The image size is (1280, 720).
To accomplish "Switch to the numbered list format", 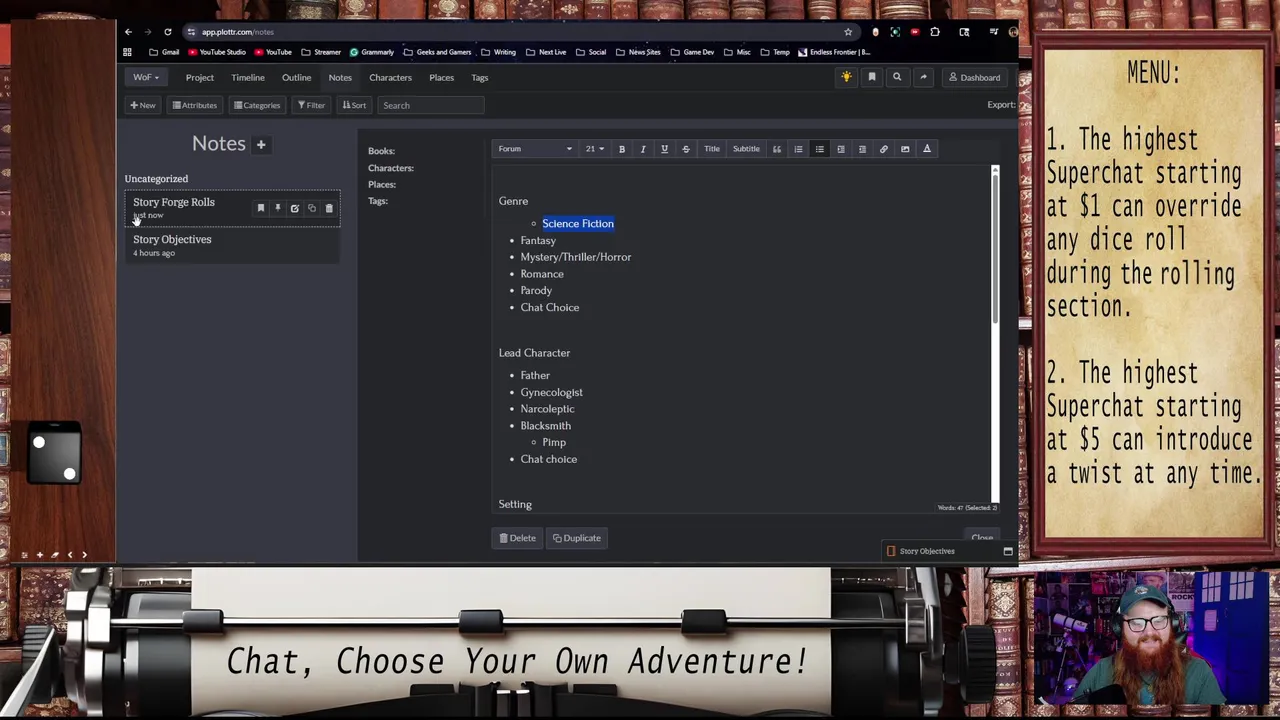I will 798,149.
